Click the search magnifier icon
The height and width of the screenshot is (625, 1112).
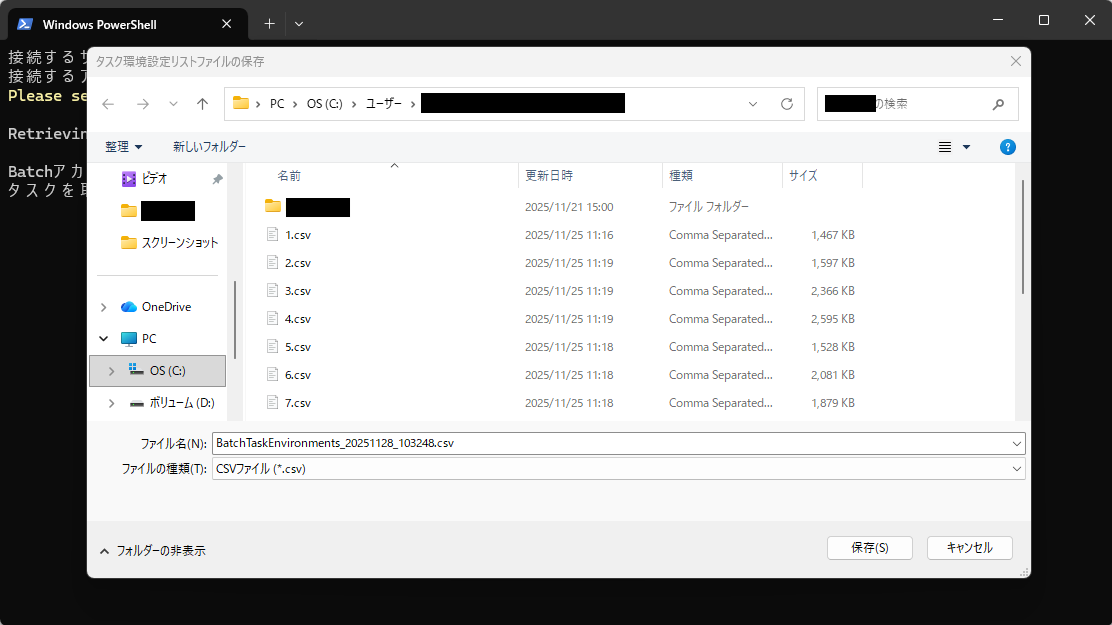click(998, 103)
